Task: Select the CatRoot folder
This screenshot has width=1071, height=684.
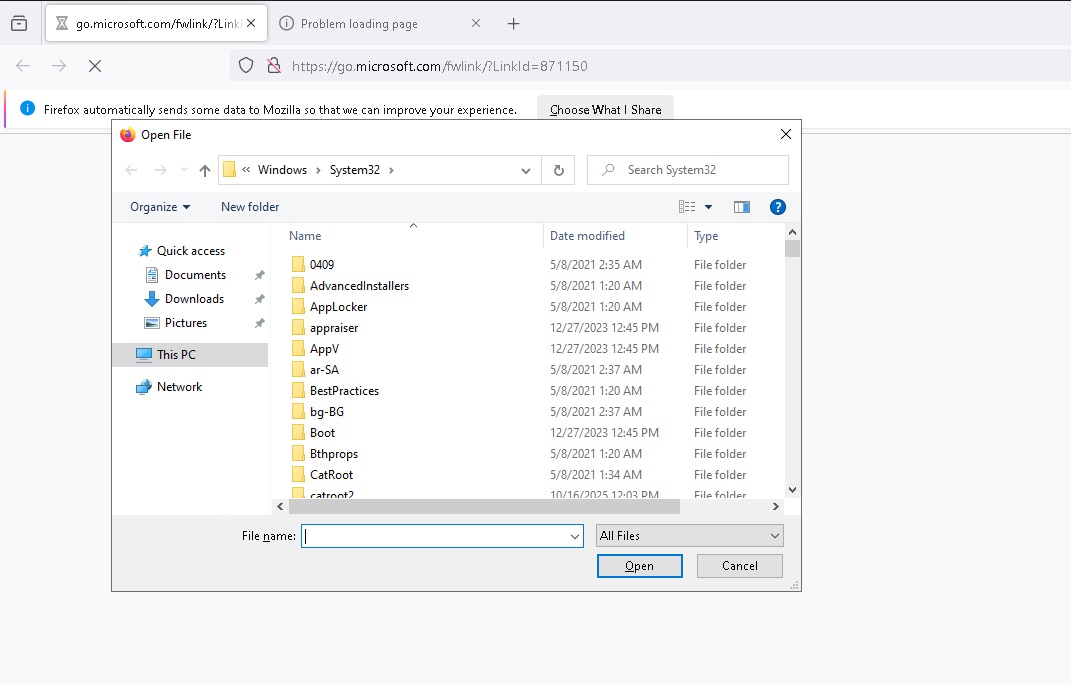Action: 331,475
